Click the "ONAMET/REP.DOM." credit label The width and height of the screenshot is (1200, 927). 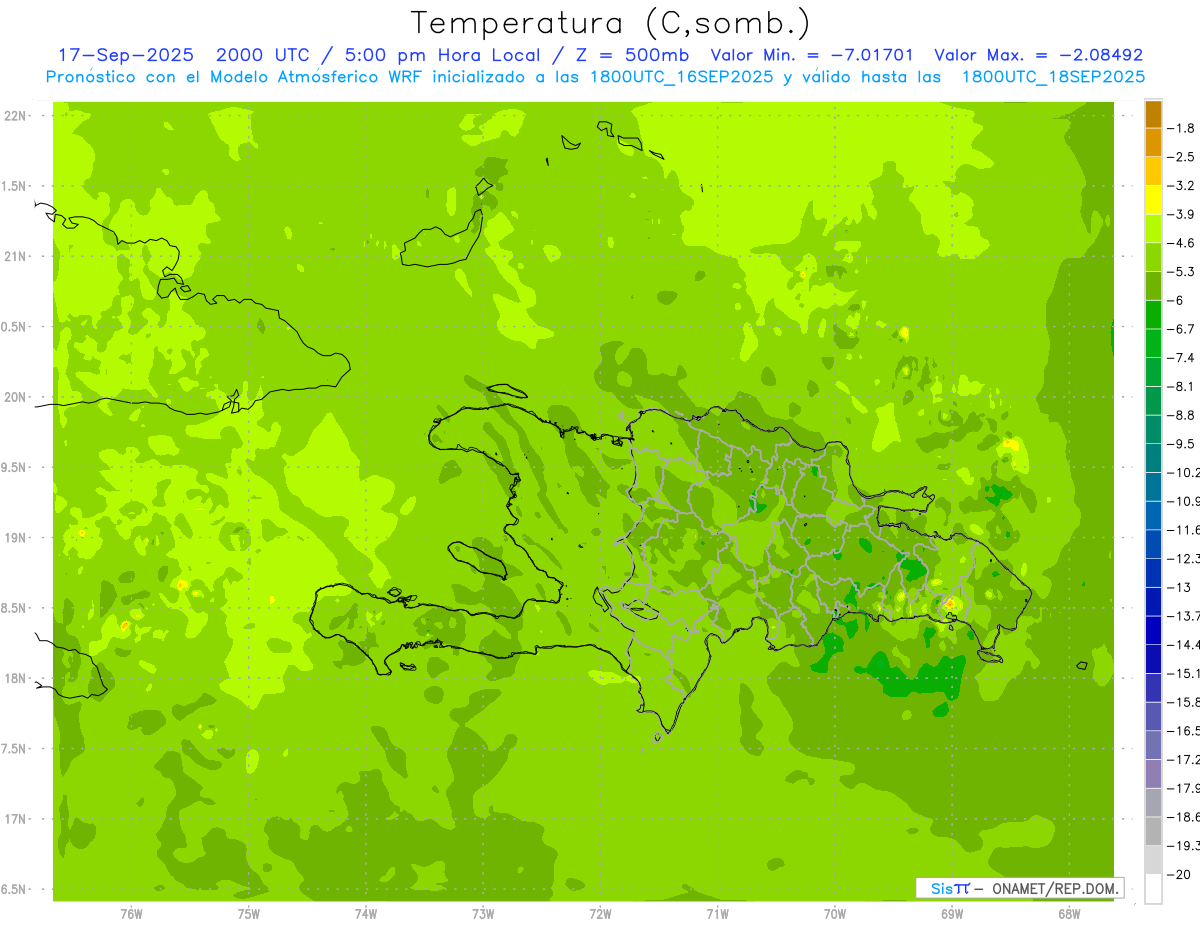coord(1054,888)
